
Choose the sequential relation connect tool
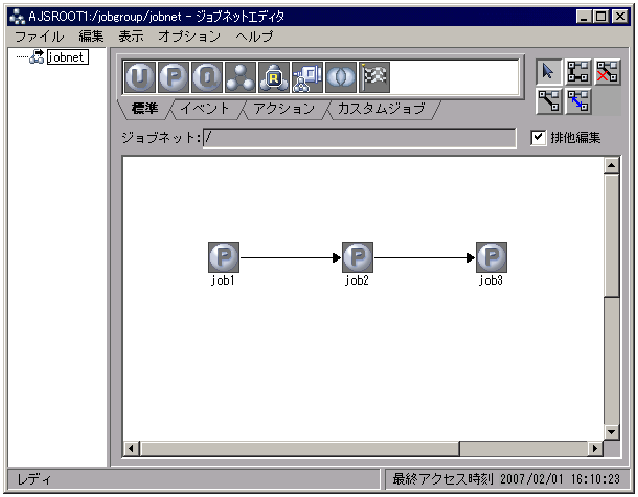click(x=578, y=72)
